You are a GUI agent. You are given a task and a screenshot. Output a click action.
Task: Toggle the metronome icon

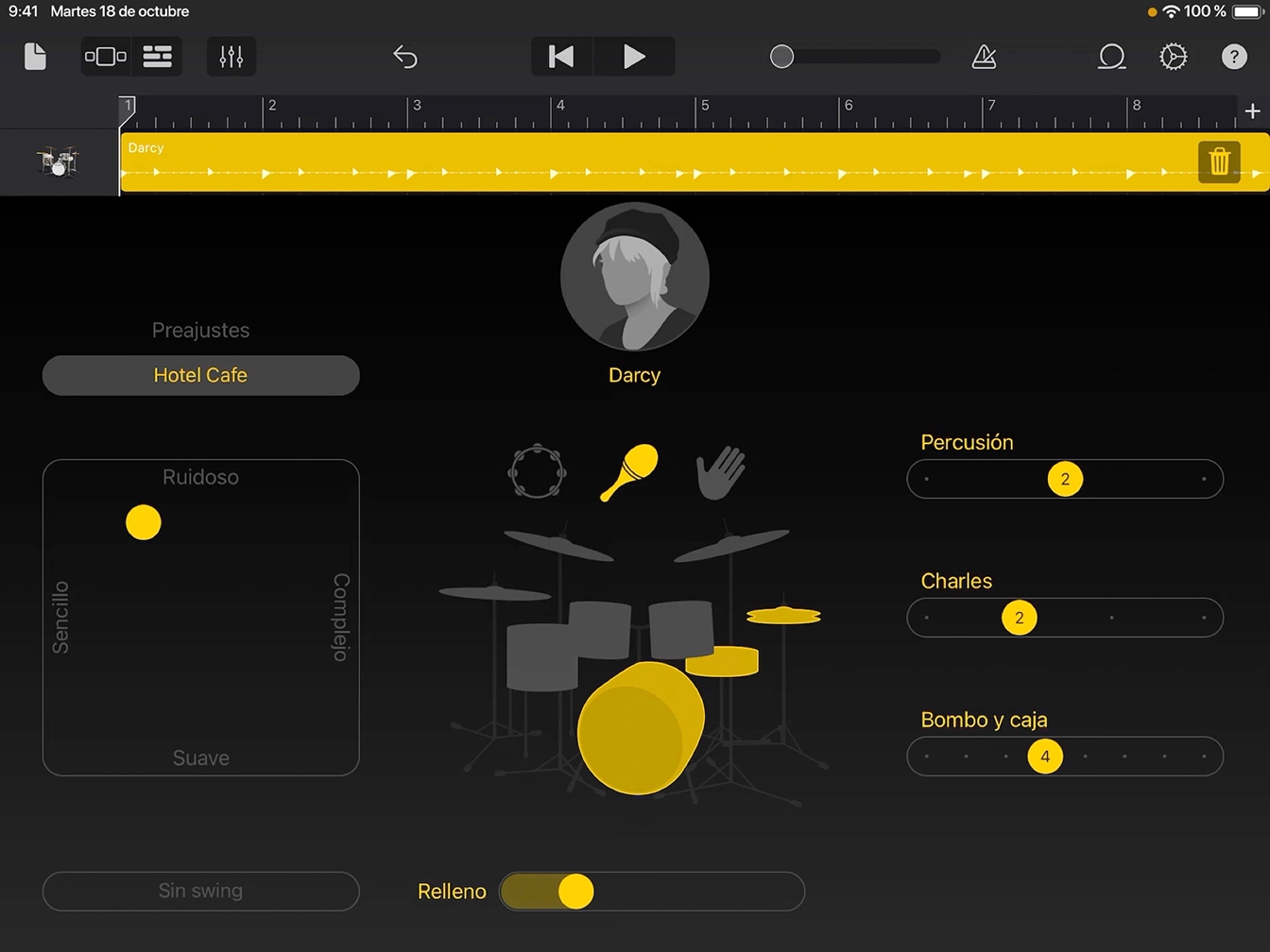tap(984, 57)
